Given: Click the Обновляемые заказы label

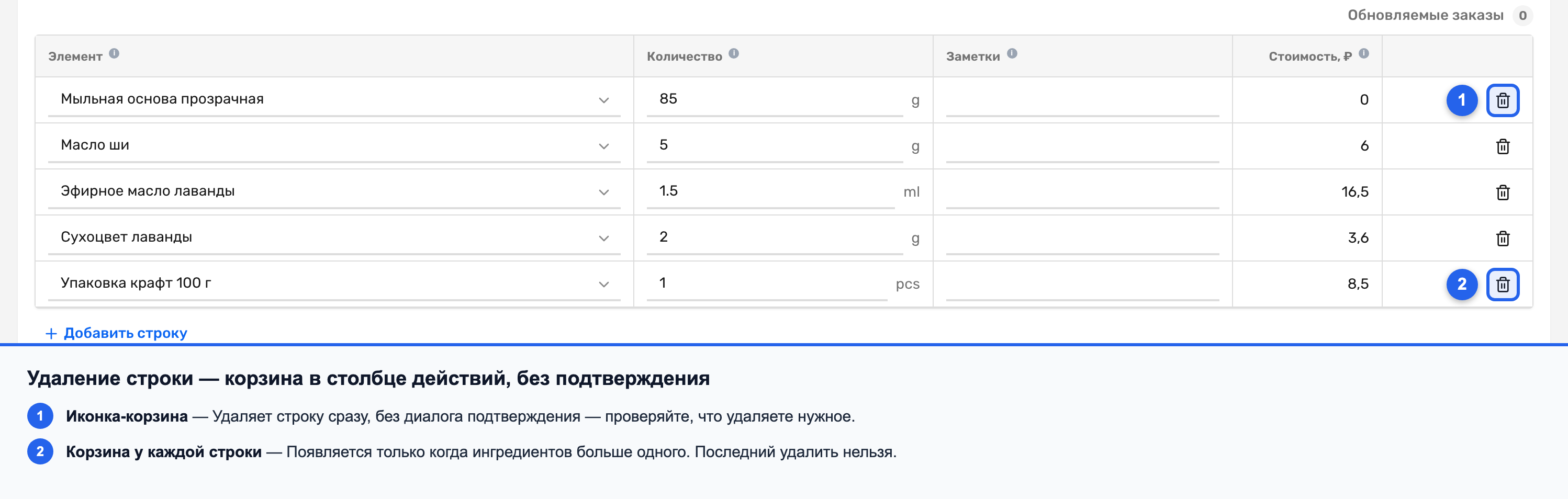Looking at the screenshot, I should coord(1425,15).
